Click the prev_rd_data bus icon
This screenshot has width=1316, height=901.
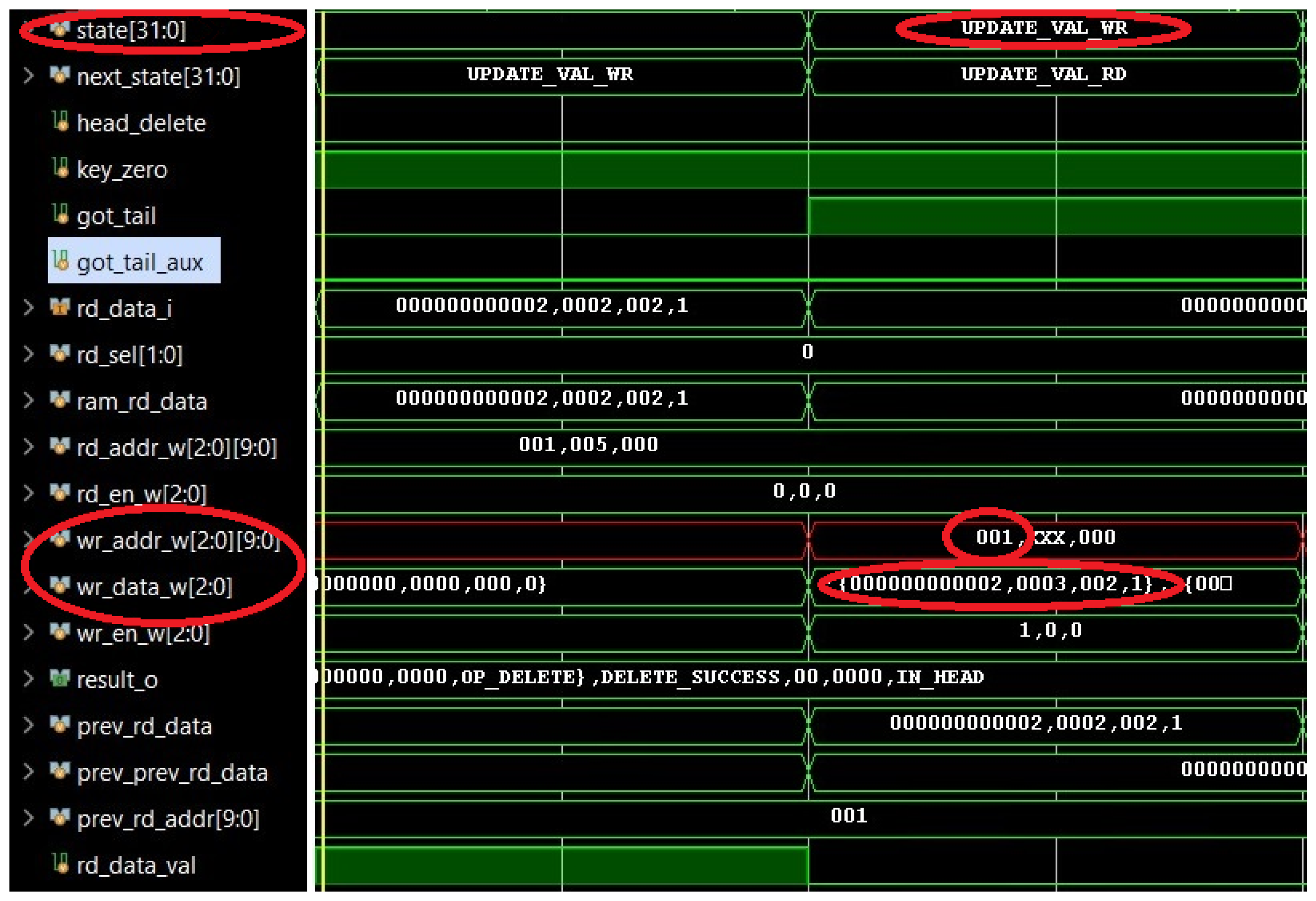pos(60,724)
